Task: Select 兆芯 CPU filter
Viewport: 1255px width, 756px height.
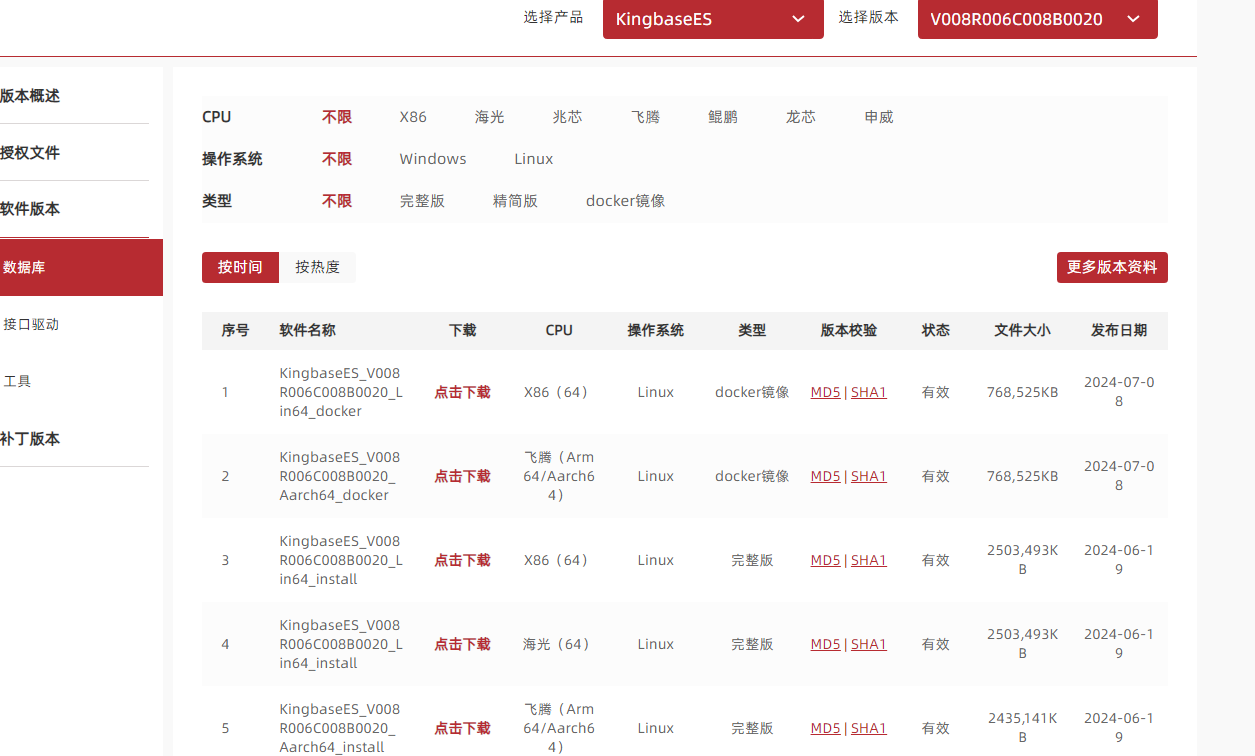Action: click(567, 117)
